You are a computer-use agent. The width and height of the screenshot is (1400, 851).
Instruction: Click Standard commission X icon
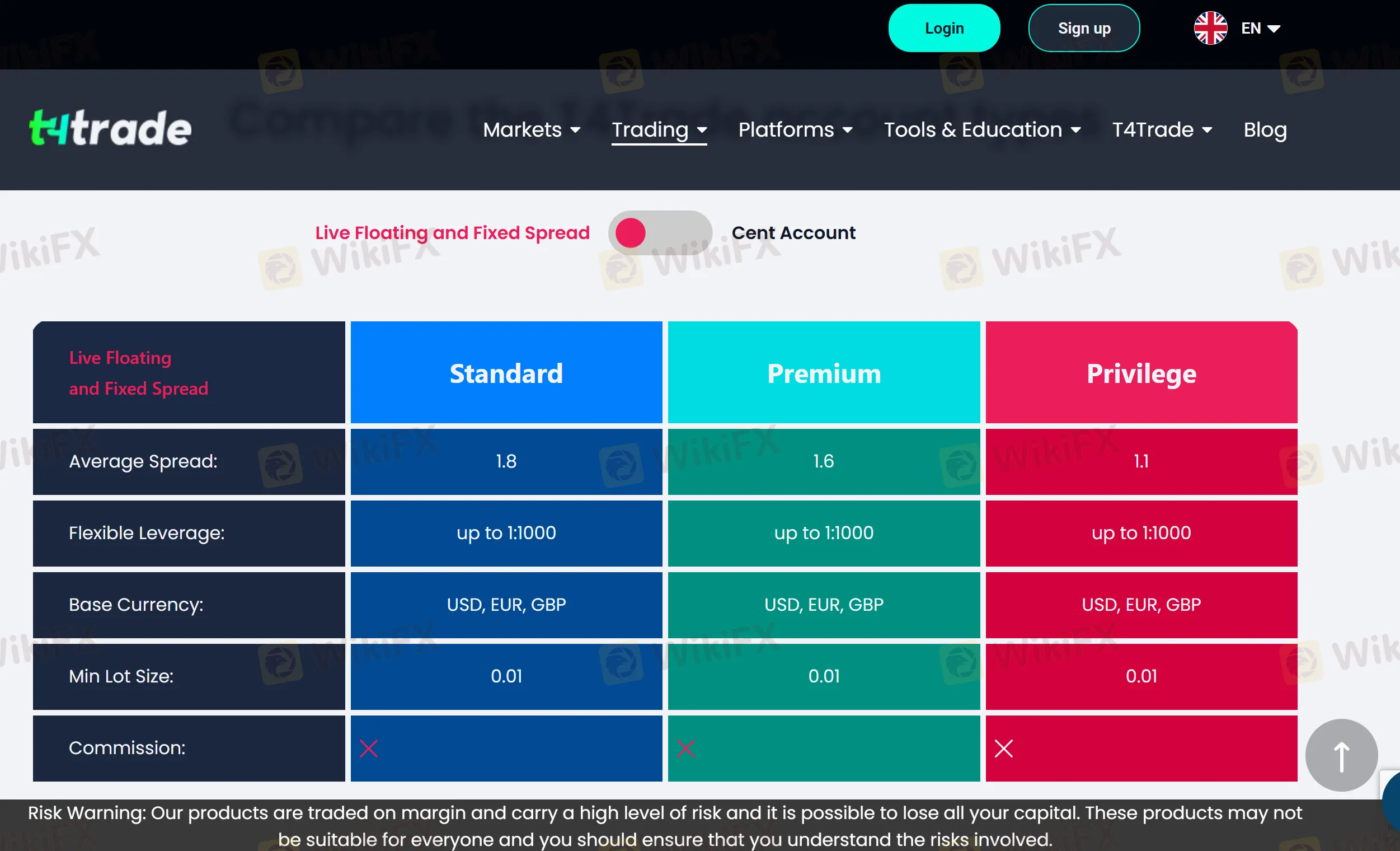click(x=369, y=749)
